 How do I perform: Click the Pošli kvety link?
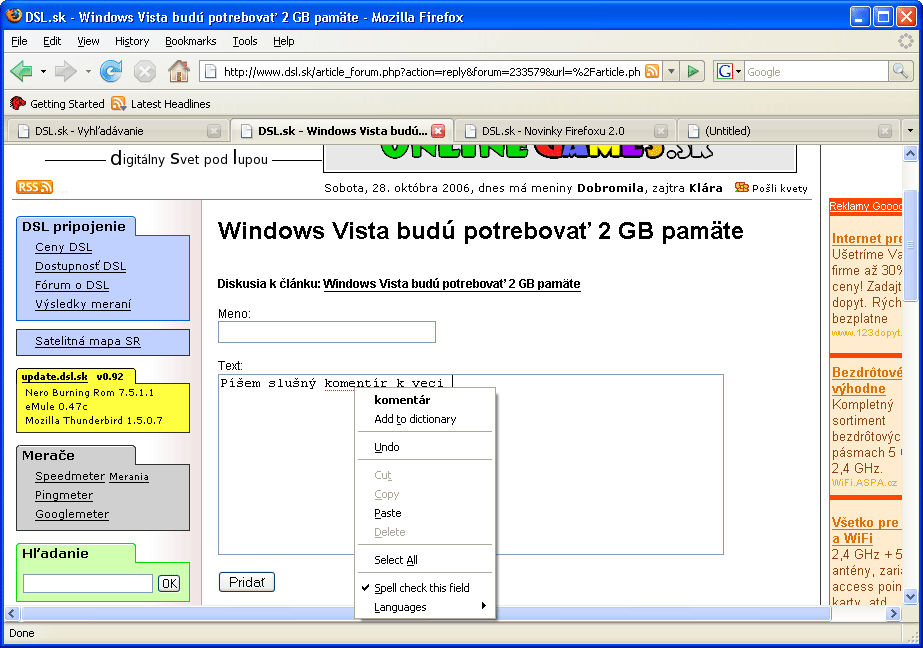tap(779, 188)
